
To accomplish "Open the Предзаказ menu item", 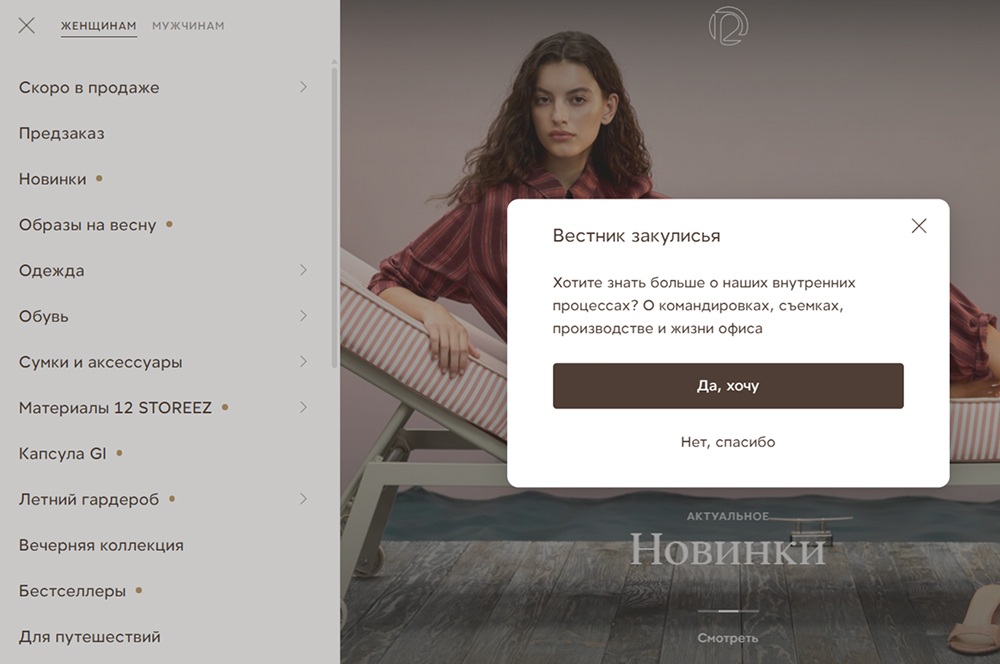I will (62, 133).
